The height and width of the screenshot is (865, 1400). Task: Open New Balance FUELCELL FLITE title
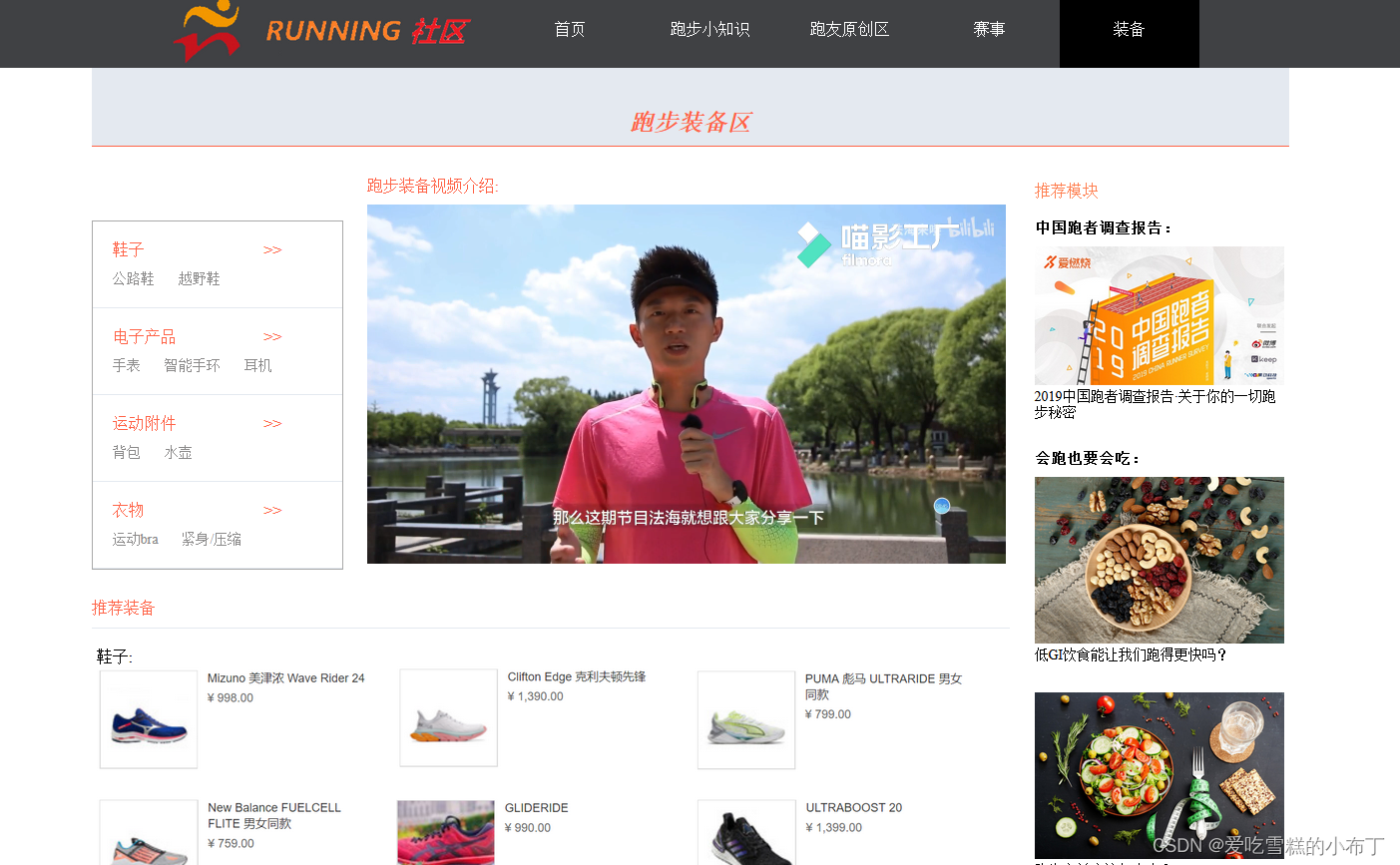pyautogui.click(x=274, y=816)
